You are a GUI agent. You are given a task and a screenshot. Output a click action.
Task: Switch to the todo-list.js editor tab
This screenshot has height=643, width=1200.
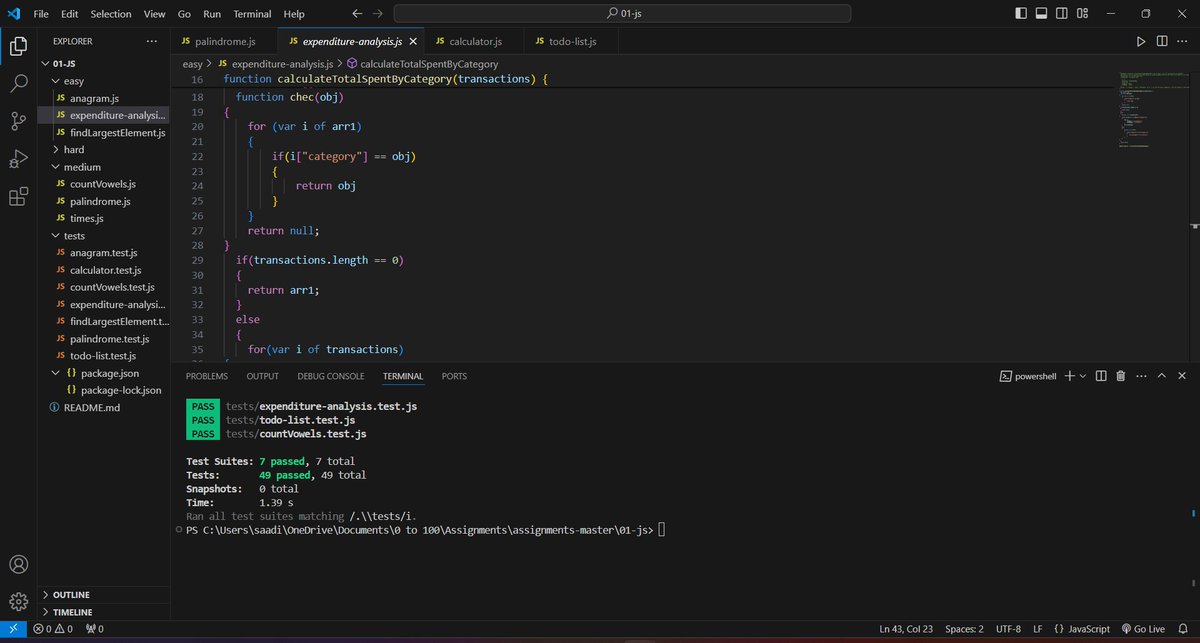[x=571, y=42]
